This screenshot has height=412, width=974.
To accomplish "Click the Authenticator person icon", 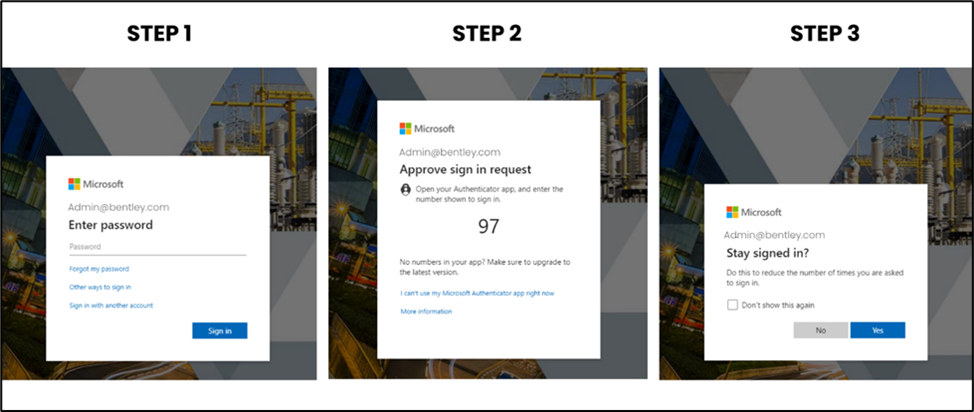I will point(406,189).
